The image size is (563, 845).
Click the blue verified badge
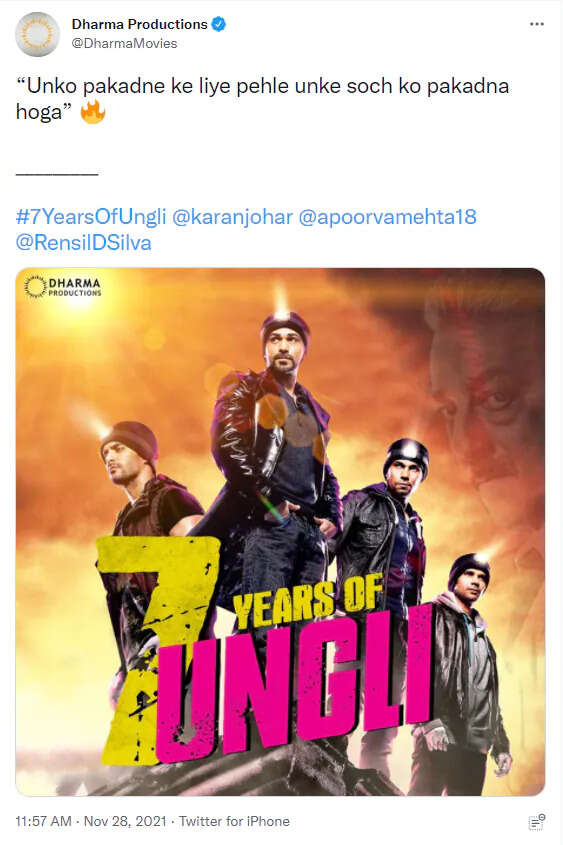point(219,24)
